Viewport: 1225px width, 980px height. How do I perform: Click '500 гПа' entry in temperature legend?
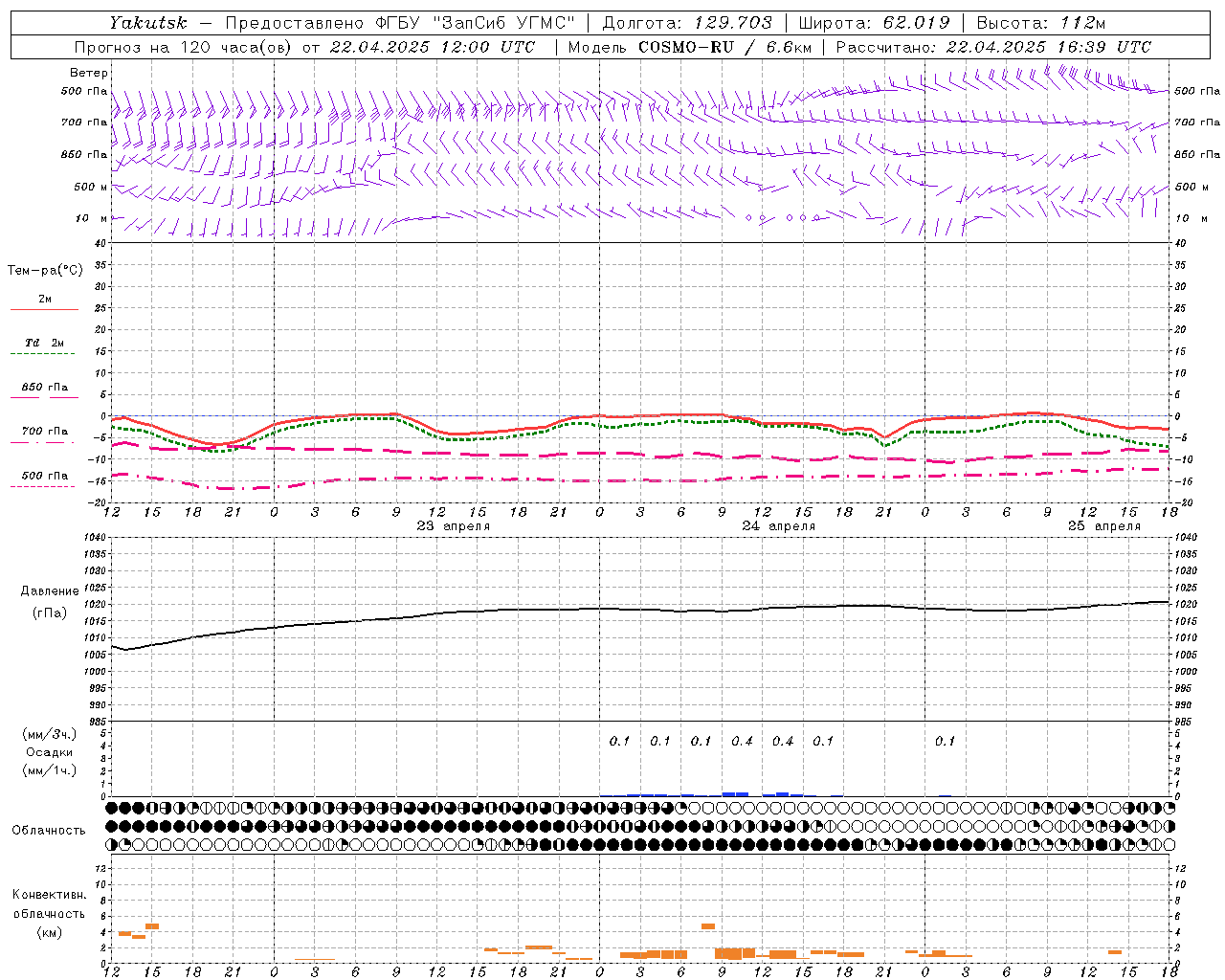pos(45,476)
